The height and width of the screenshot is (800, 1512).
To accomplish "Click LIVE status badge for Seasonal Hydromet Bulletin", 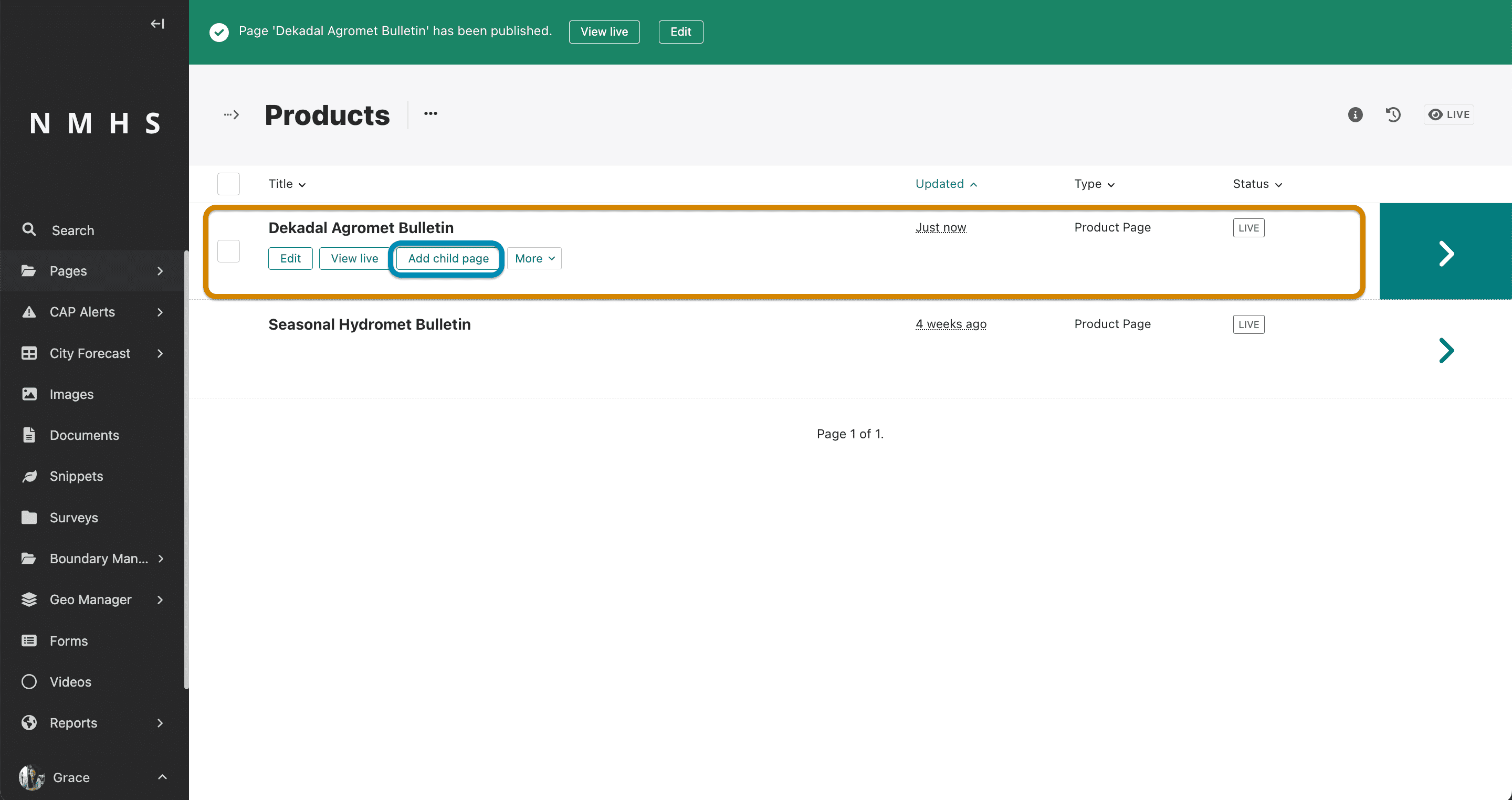I will click(1248, 324).
